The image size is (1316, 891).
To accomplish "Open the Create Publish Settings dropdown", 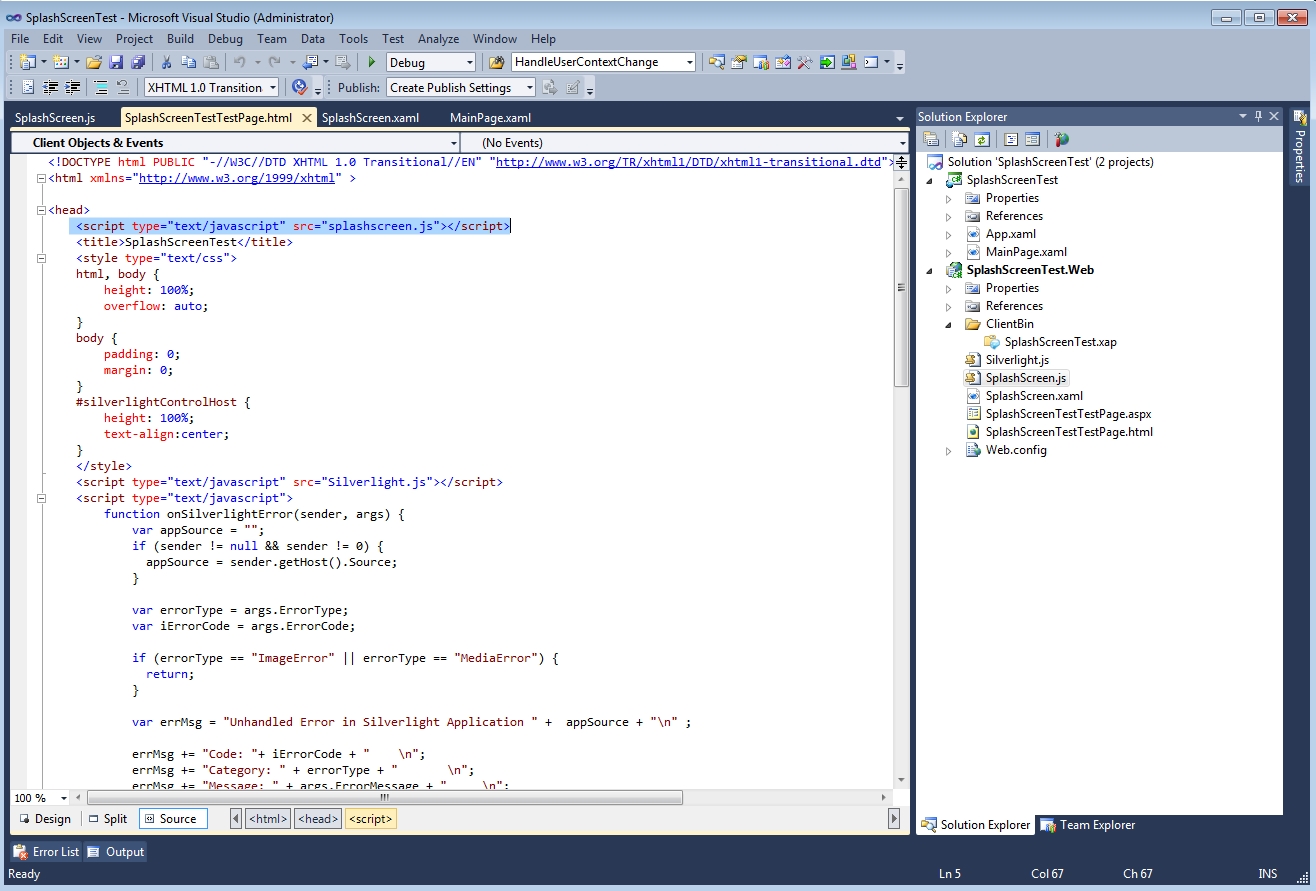I will pos(531,88).
